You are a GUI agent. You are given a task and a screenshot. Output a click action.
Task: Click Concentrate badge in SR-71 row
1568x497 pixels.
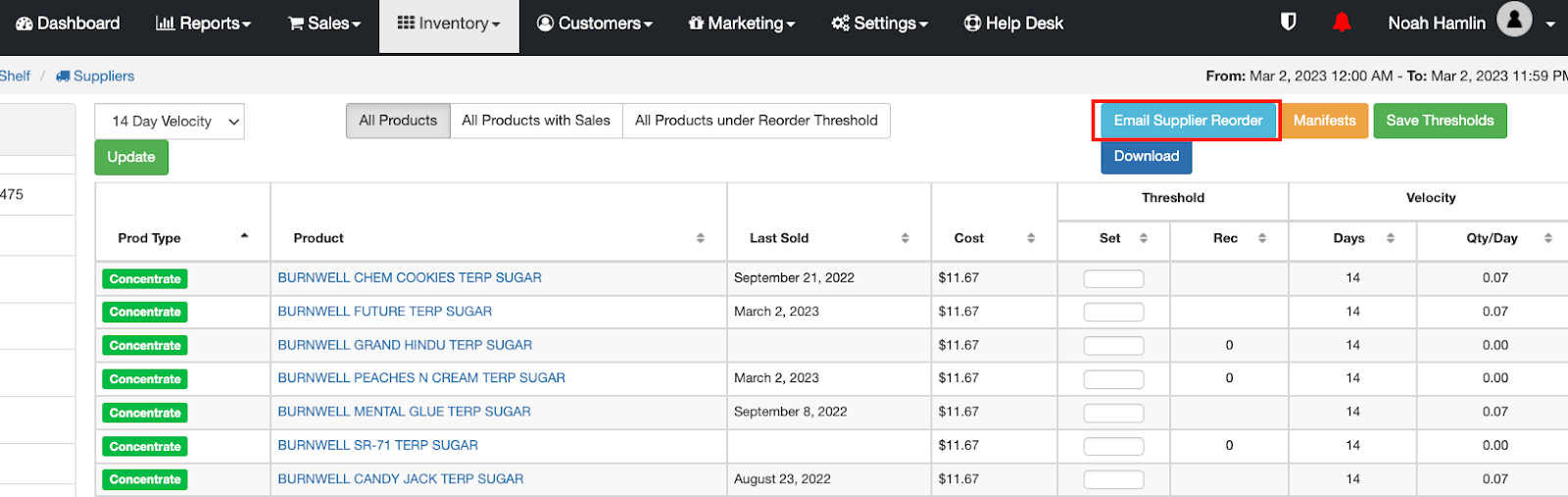[145, 446]
